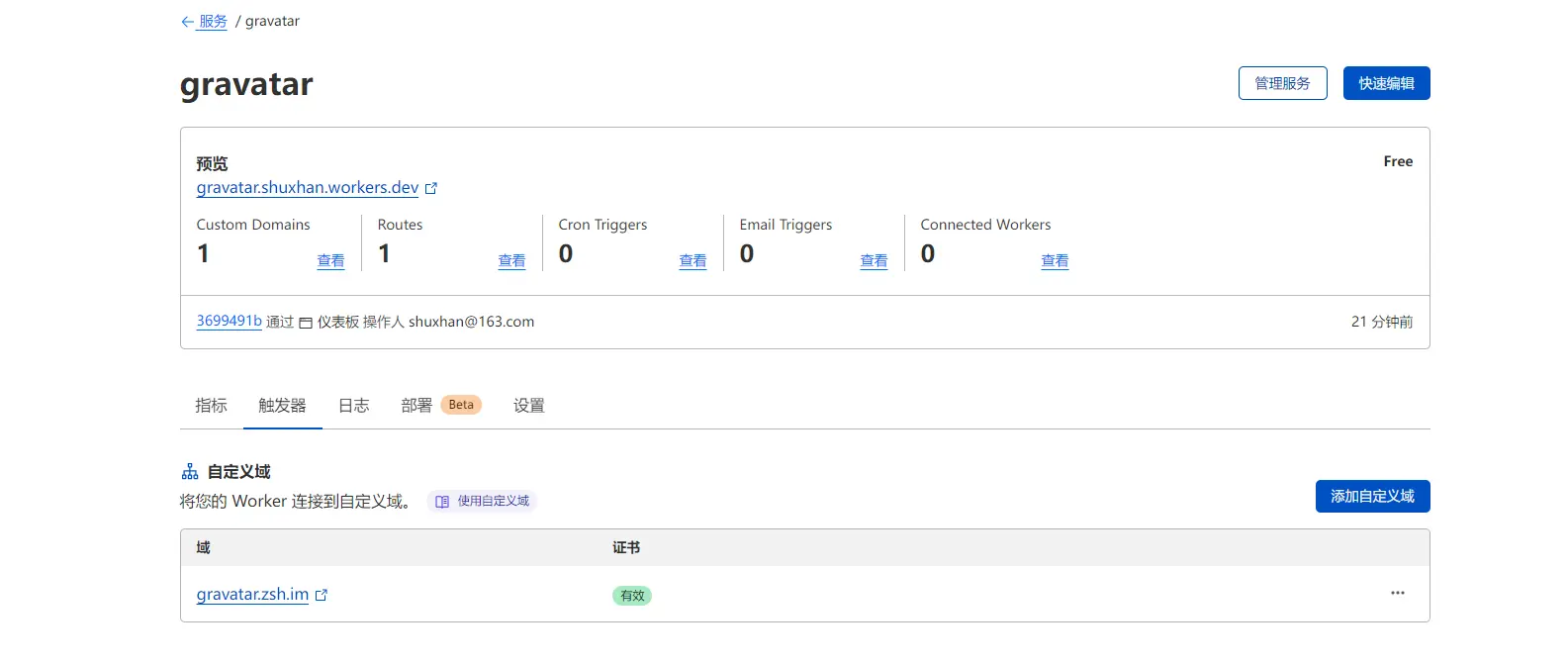The width and height of the screenshot is (1568, 665).
Task: Click external link icon beside gravatar.zsh.im
Action: [x=322, y=595]
